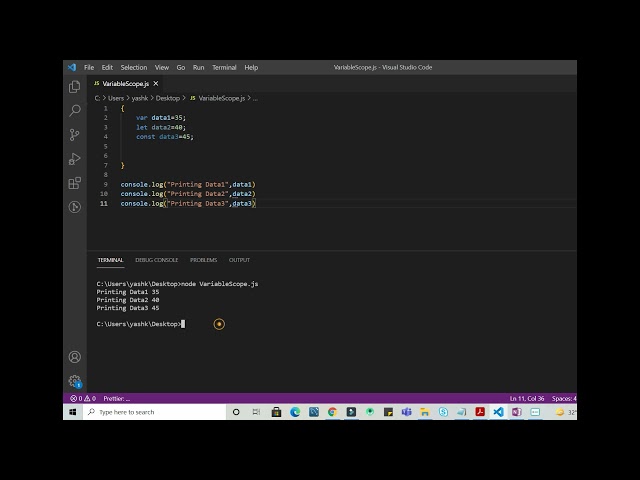Open the Explorer view in activity bar
Screen dimensions: 640x480
click(x=75, y=87)
